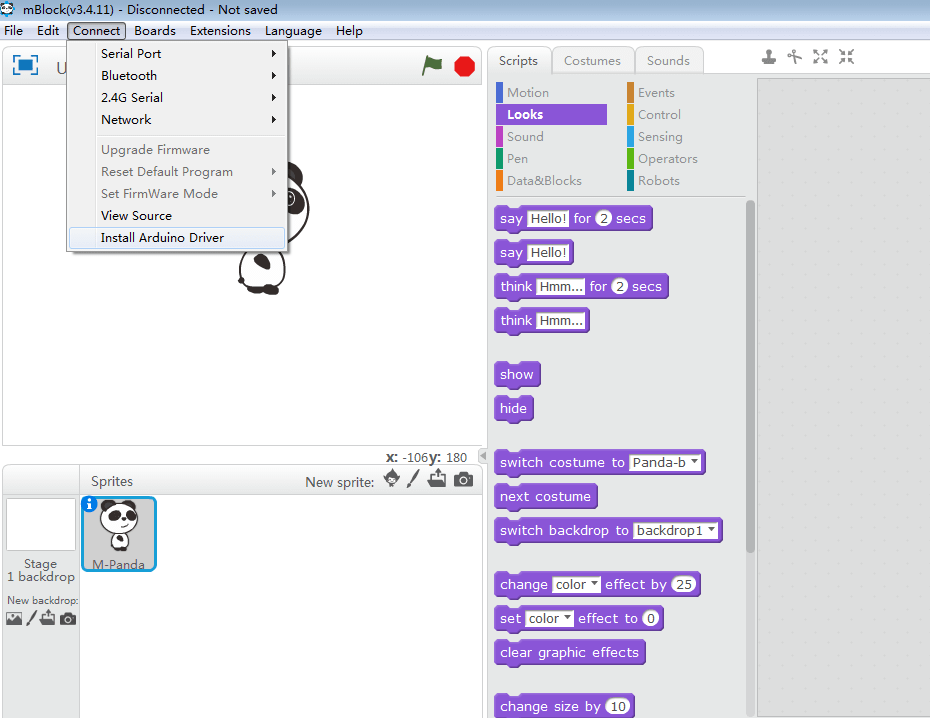Choose Install Arduino Driver
This screenshot has height=718, width=930.
tap(177, 237)
